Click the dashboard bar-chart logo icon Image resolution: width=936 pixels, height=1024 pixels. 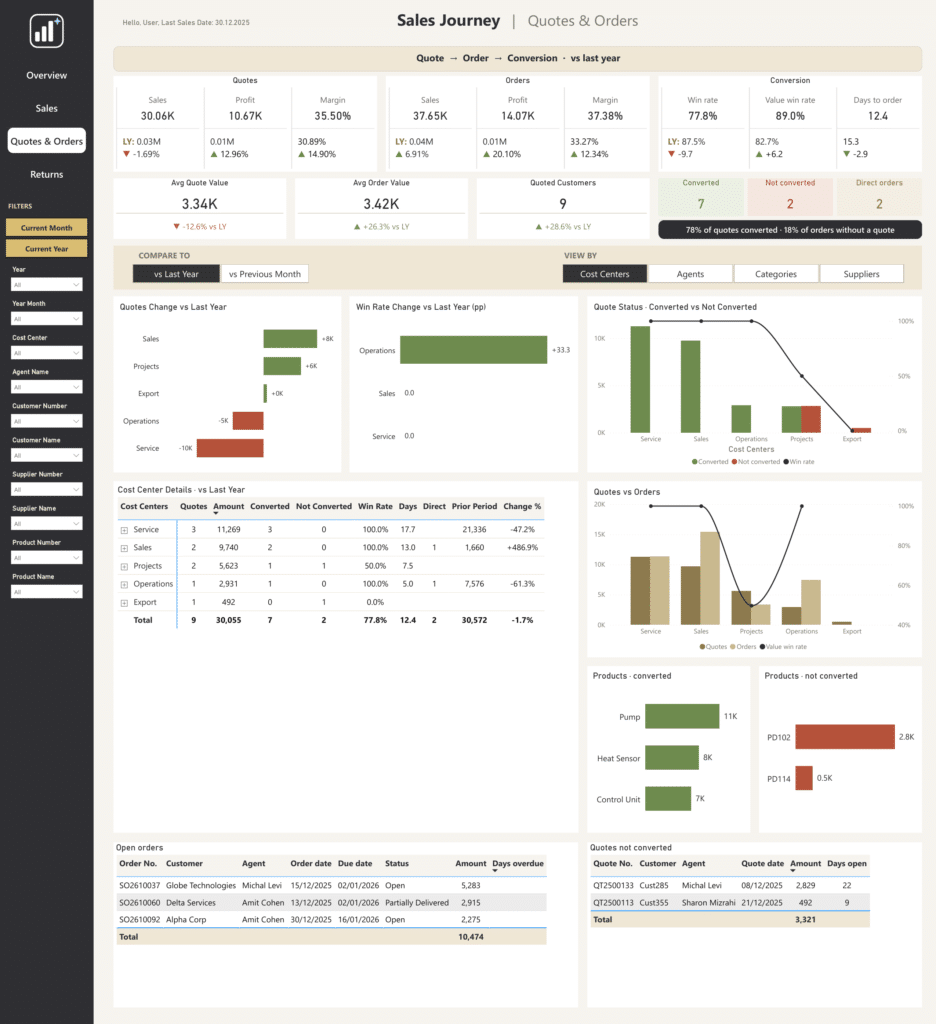(46, 31)
